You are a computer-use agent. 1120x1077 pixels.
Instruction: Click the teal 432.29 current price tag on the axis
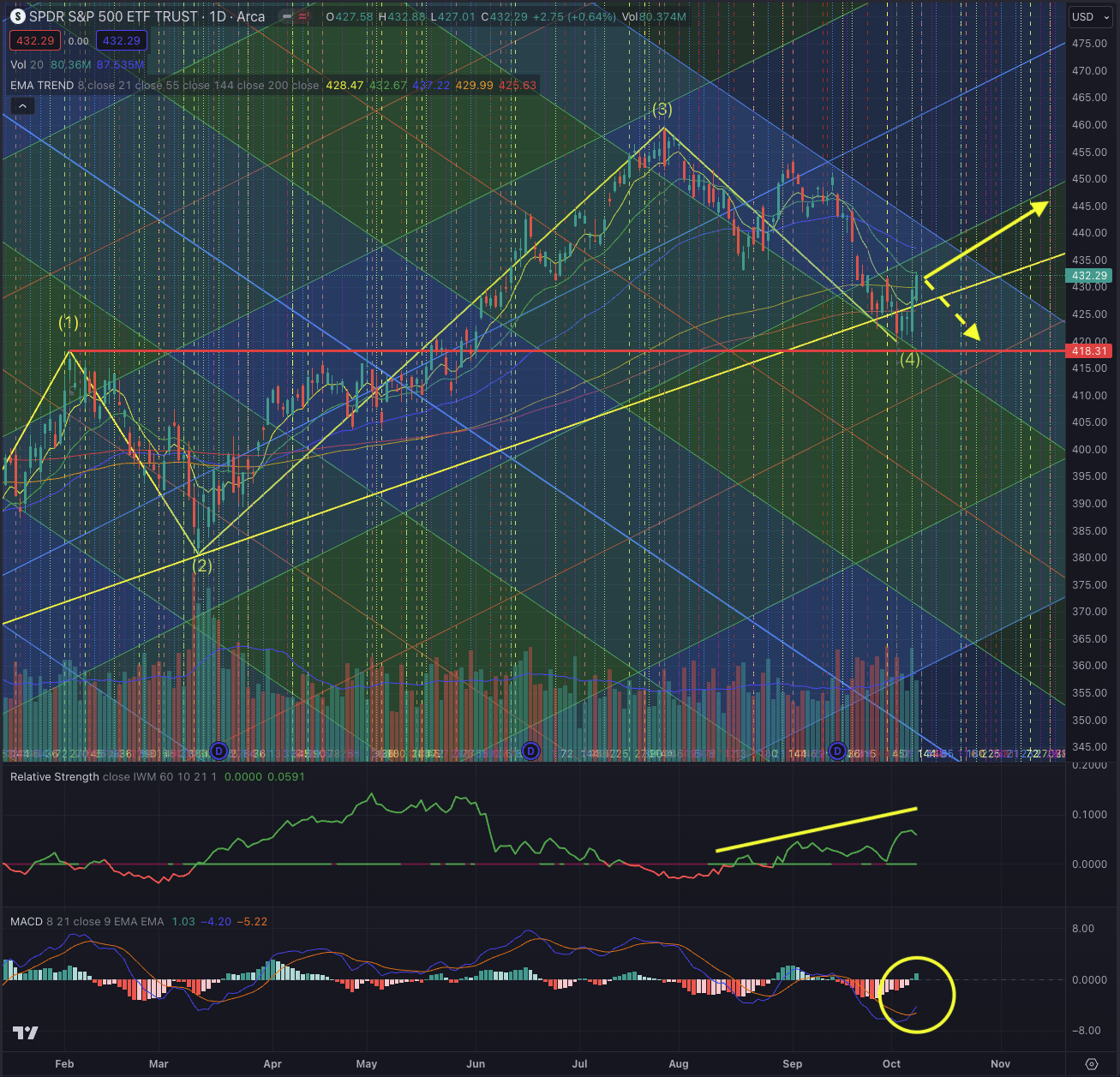click(x=1088, y=276)
